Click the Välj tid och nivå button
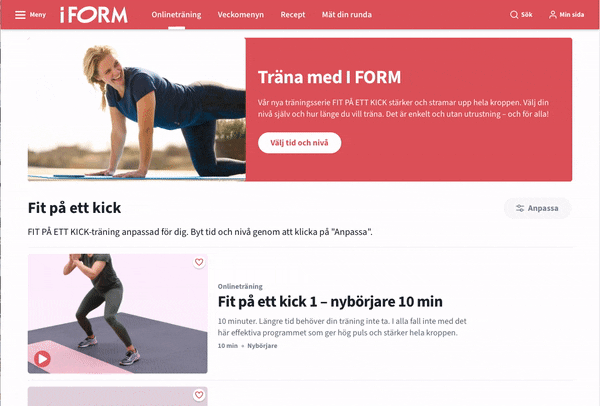 (300, 143)
